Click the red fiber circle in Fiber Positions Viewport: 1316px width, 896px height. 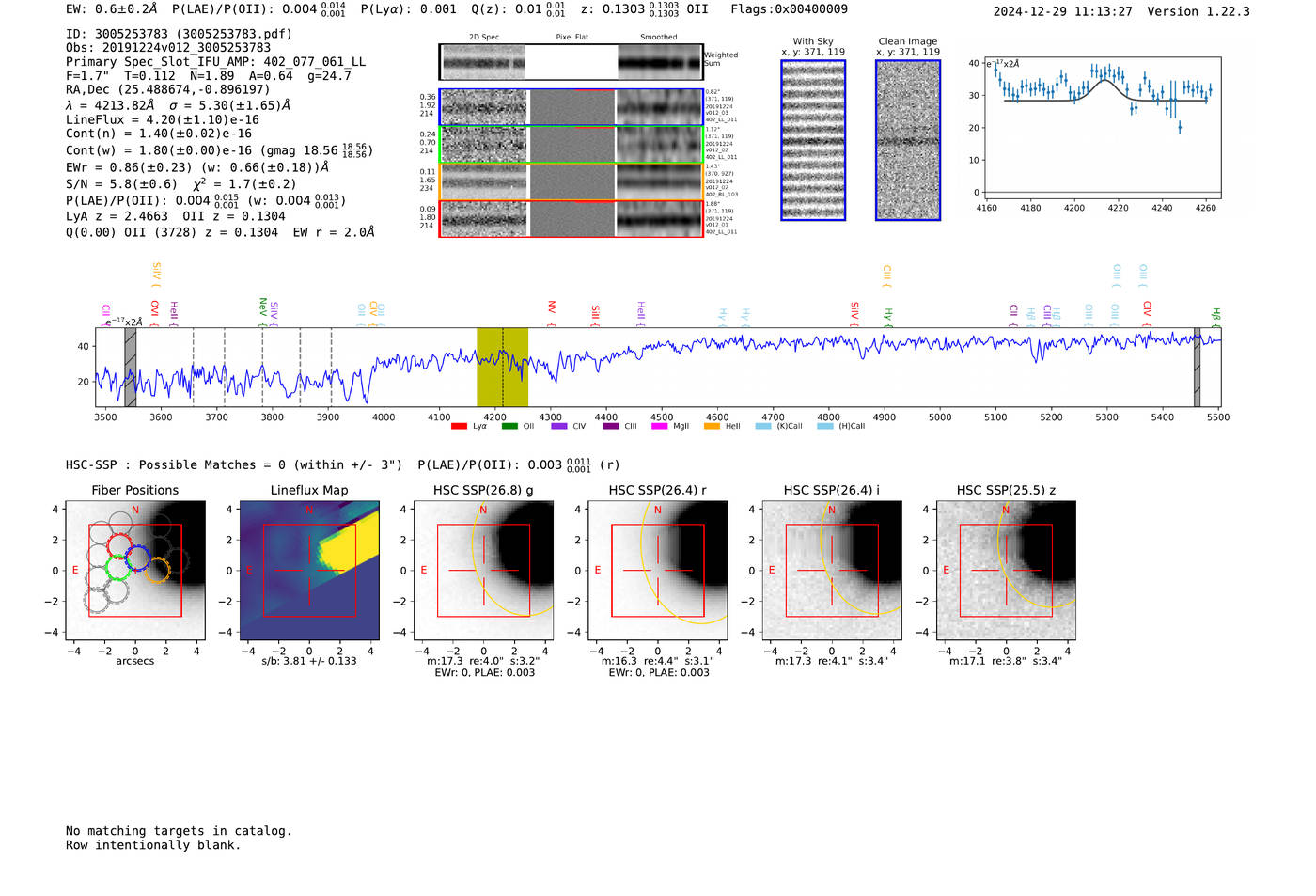click(x=121, y=545)
